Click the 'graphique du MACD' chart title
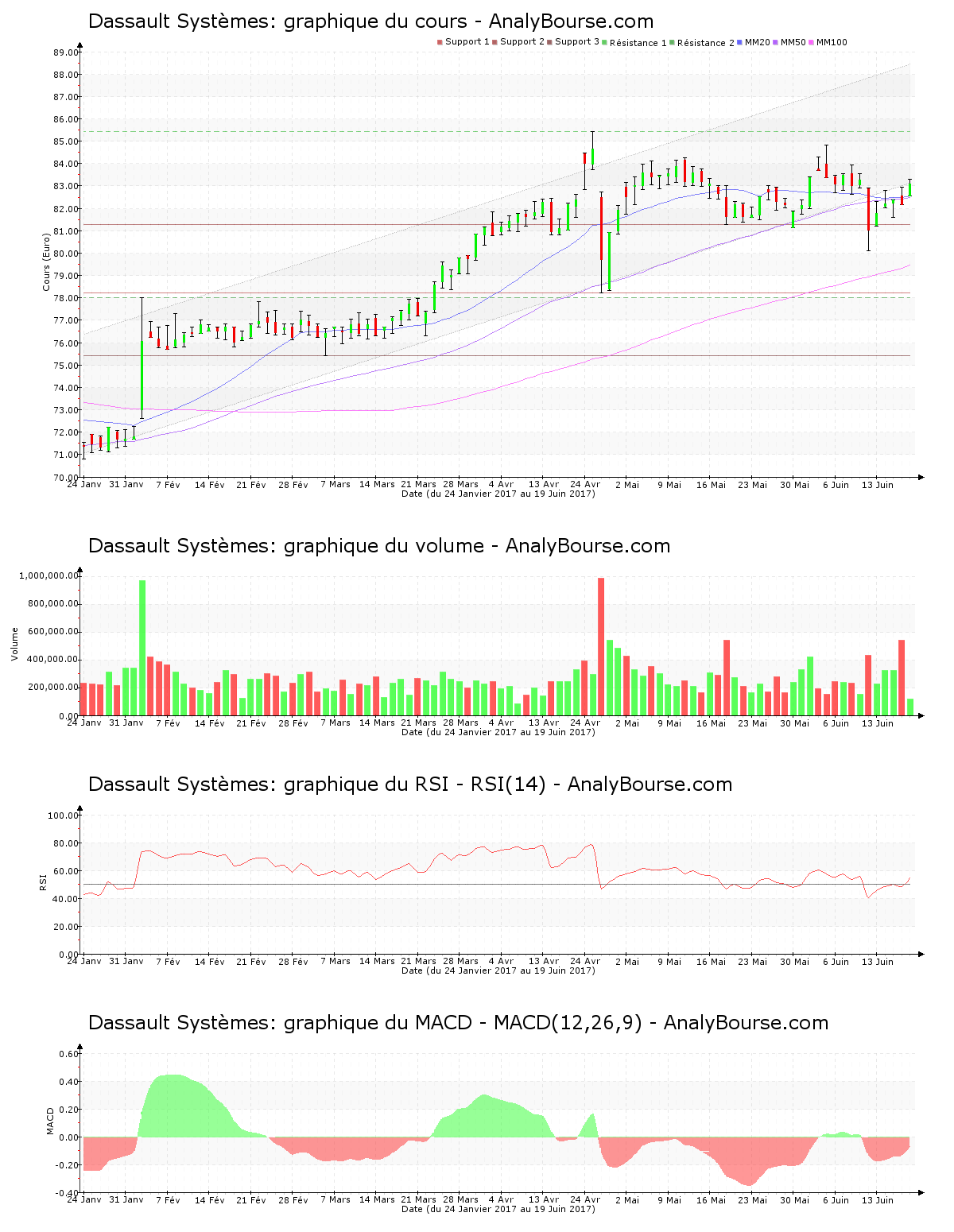This screenshot has width=954, height=1232. [x=458, y=1023]
